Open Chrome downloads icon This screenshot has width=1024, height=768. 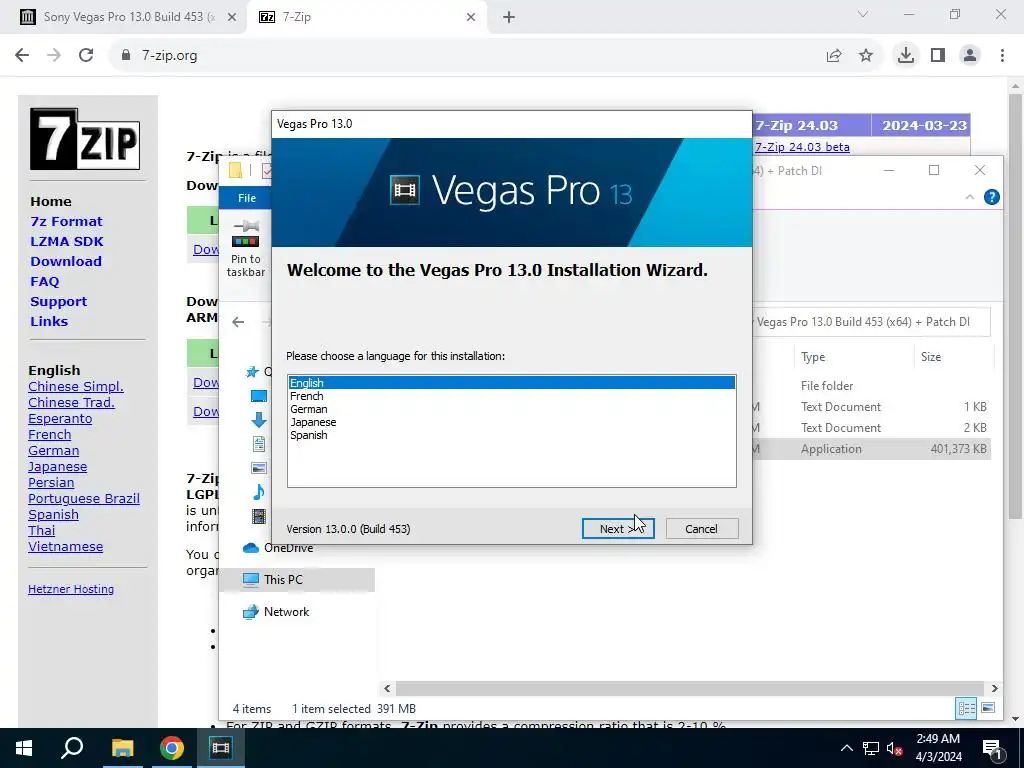click(905, 56)
